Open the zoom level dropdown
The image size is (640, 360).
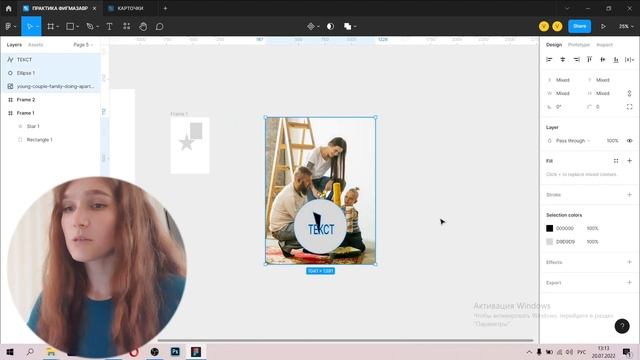[626, 27]
